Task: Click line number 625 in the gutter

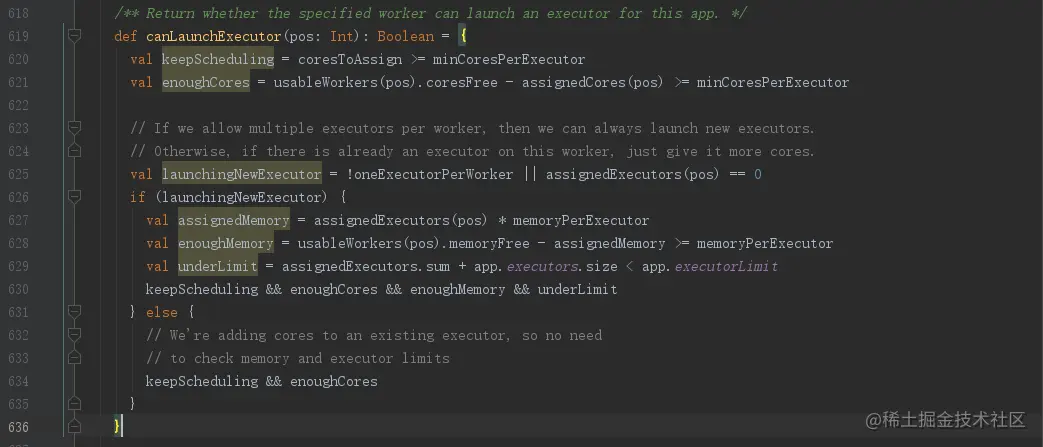Action: pos(18,174)
